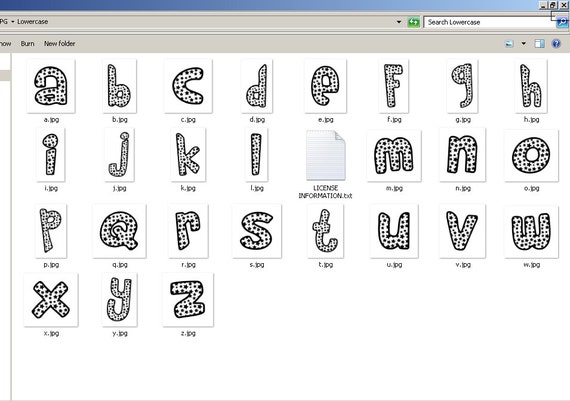Click the New folder button

[59, 44]
